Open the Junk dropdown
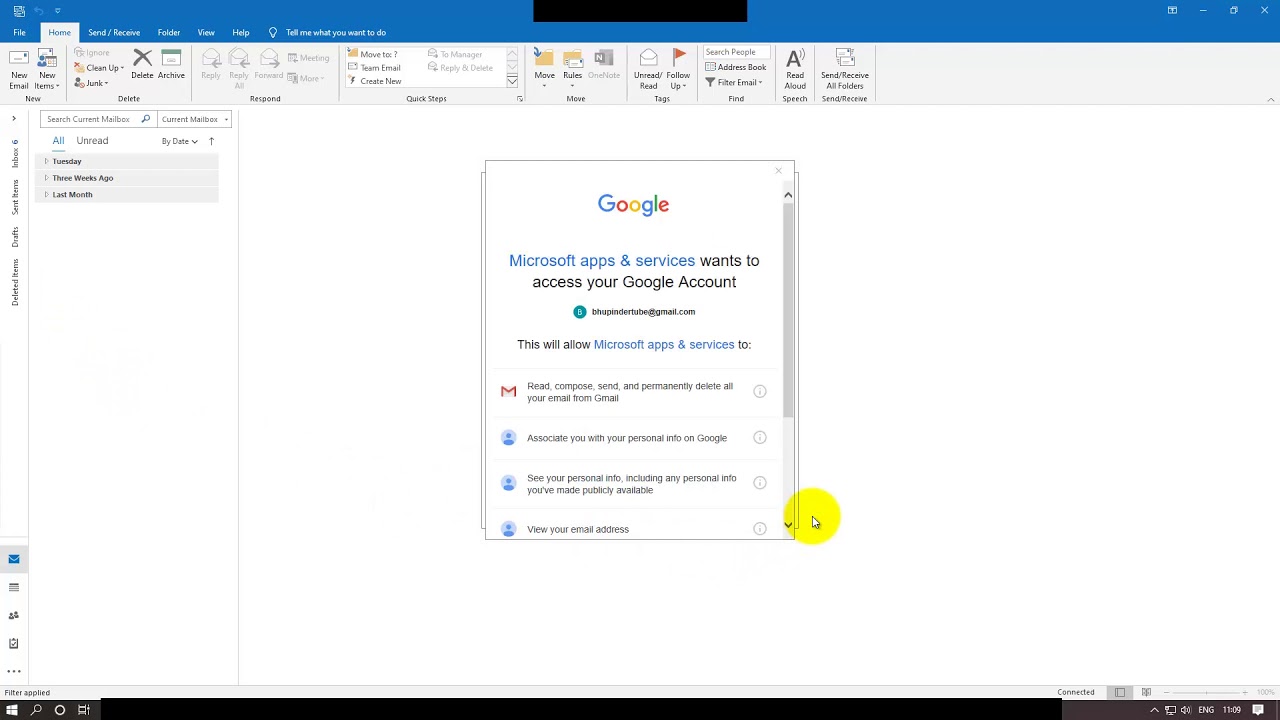The image size is (1280, 720). pyautogui.click(x=91, y=83)
